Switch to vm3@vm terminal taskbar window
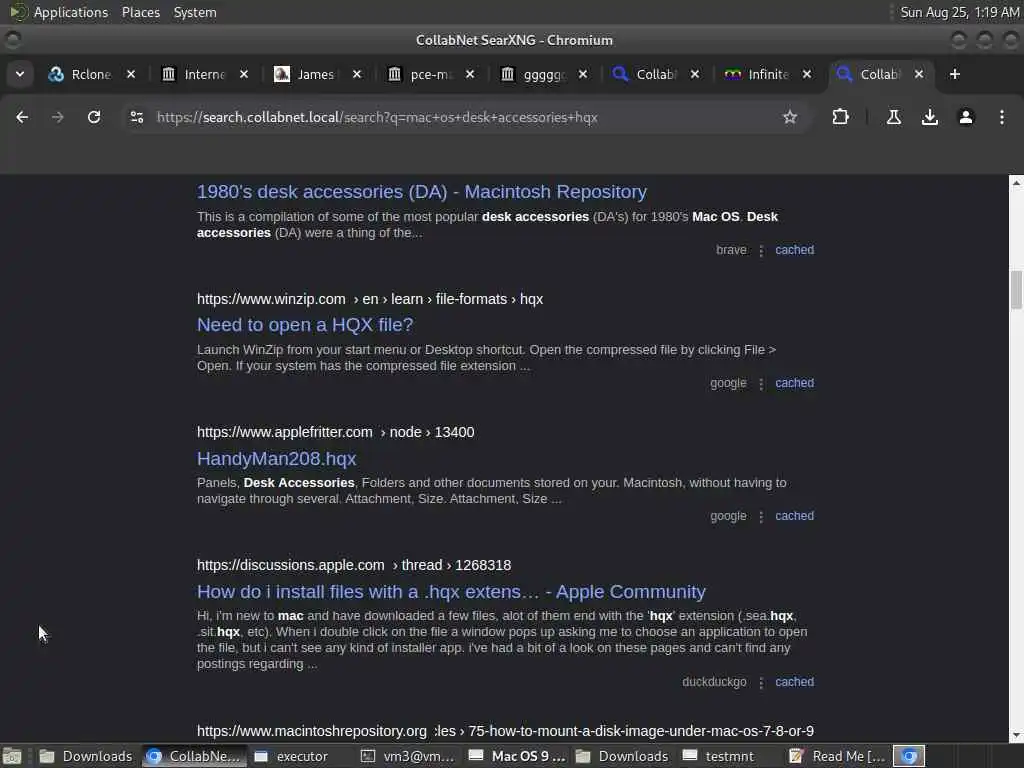 click(408, 756)
